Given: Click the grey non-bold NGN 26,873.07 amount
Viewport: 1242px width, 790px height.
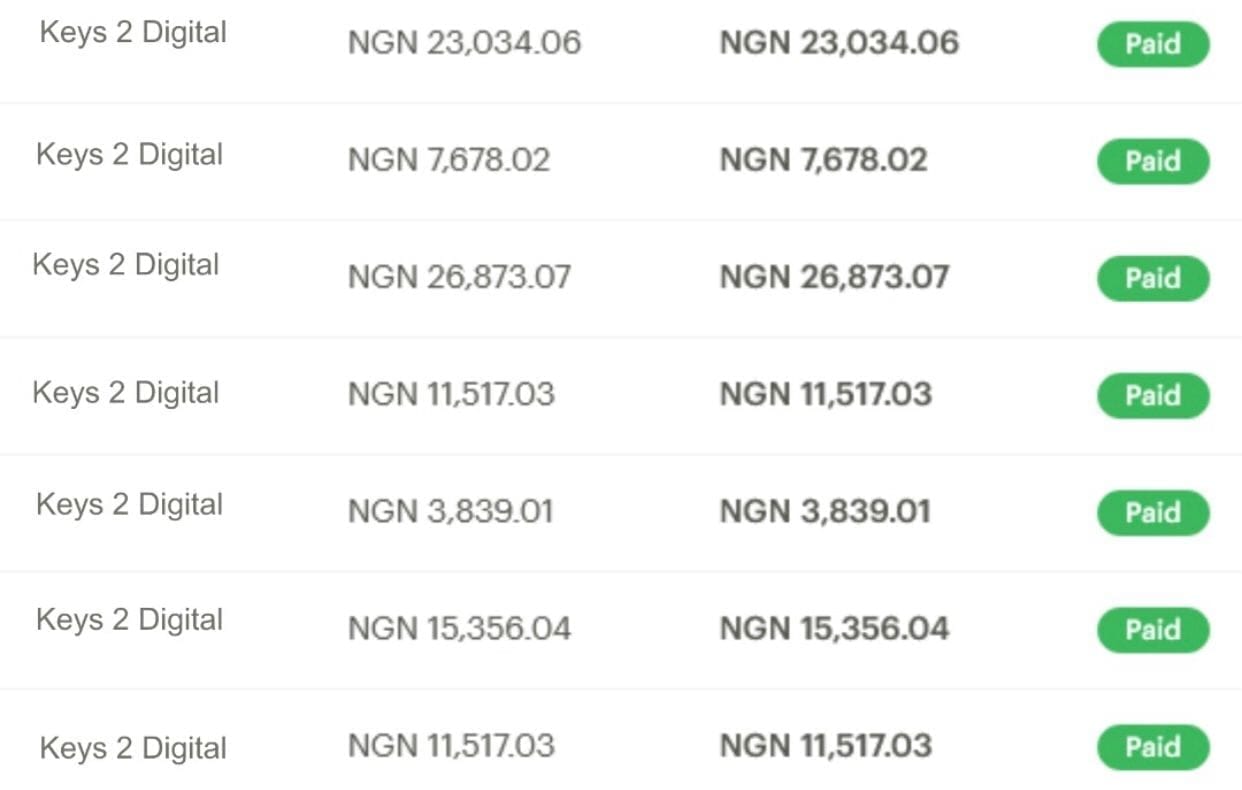Looking at the screenshot, I should pos(459,277).
